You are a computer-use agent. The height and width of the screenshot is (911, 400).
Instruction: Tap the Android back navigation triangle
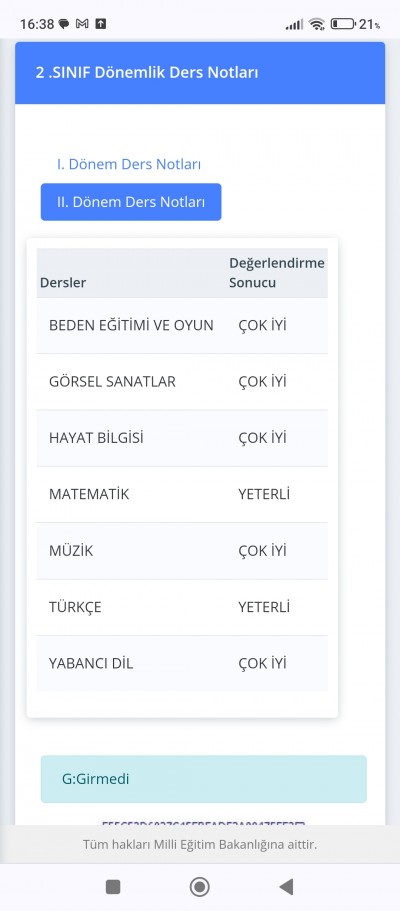tap(286, 887)
